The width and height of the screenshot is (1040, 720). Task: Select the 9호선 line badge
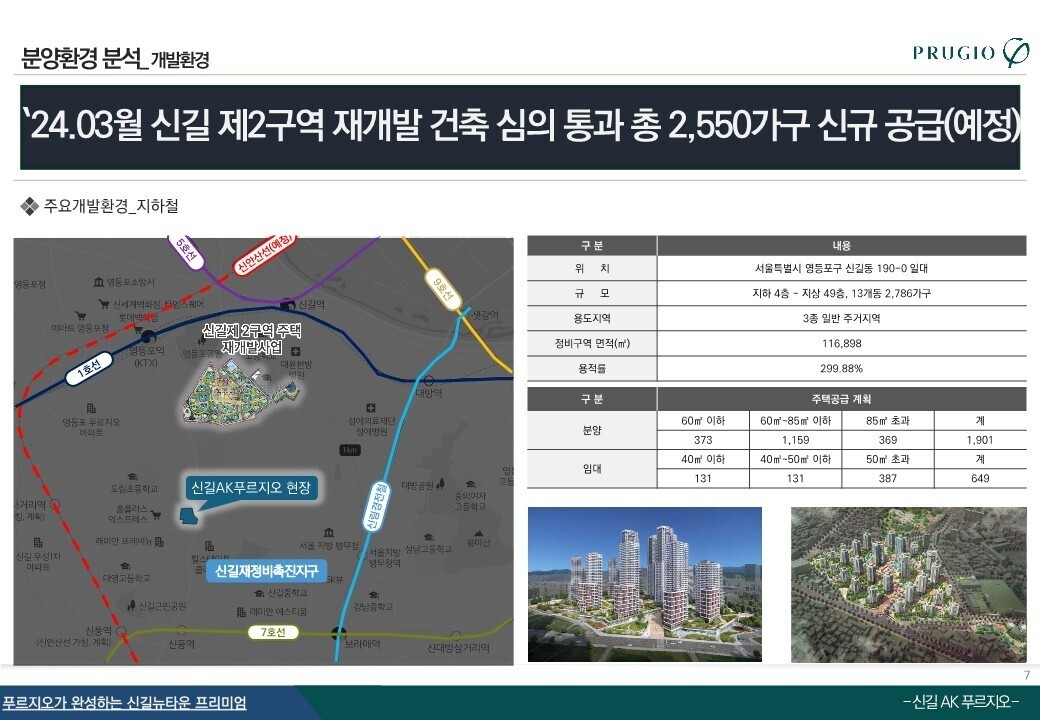(x=442, y=289)
